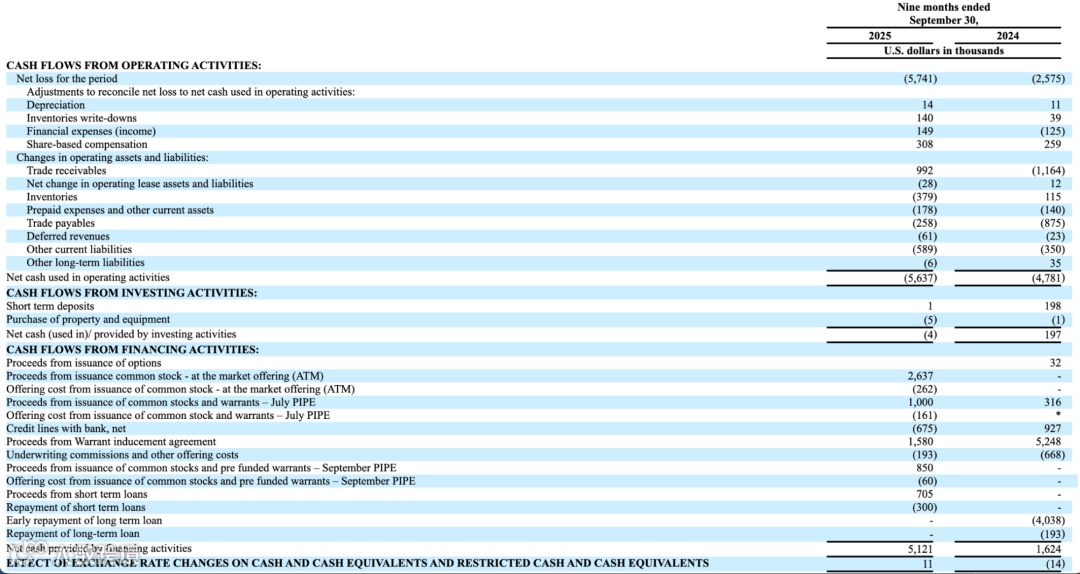Select 'Purchase of property and equipment' label
This screenshot has width=1080, height=574.
[88, 319]
